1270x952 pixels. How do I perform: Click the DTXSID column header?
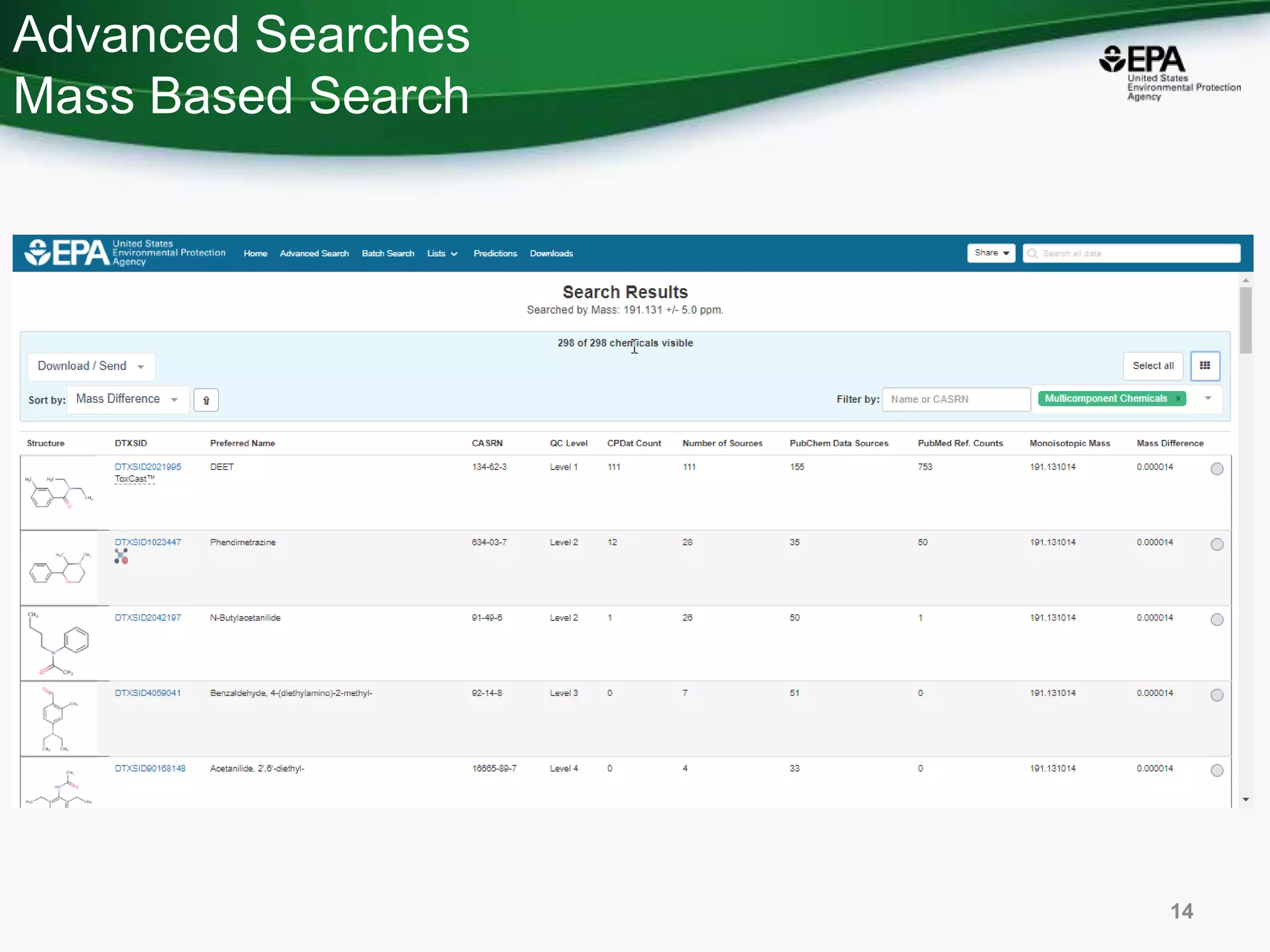131,443
